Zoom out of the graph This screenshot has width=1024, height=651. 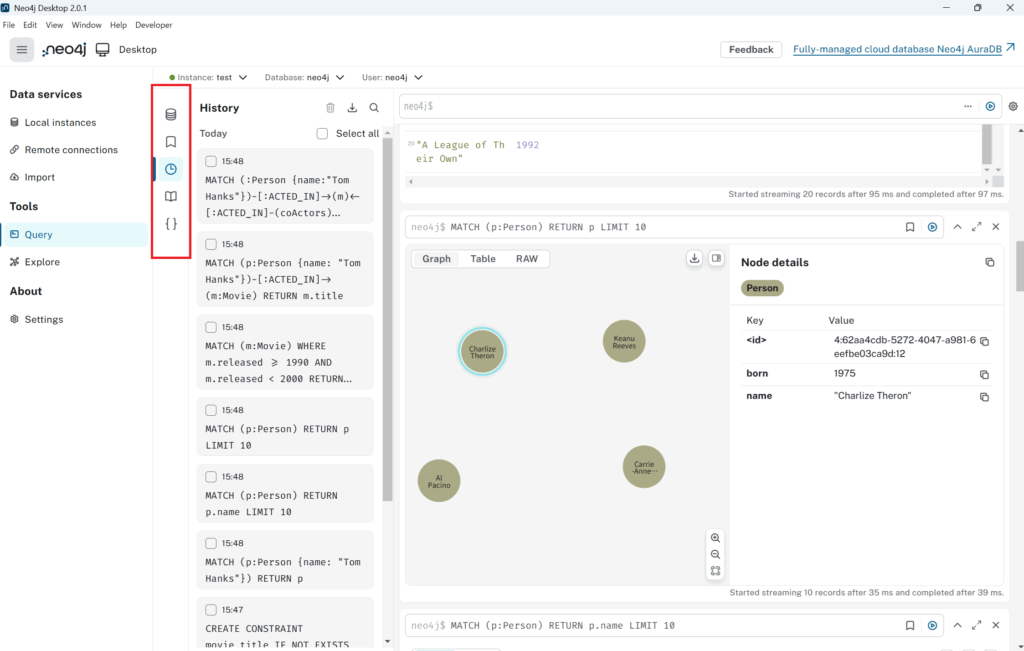(716, 554)
